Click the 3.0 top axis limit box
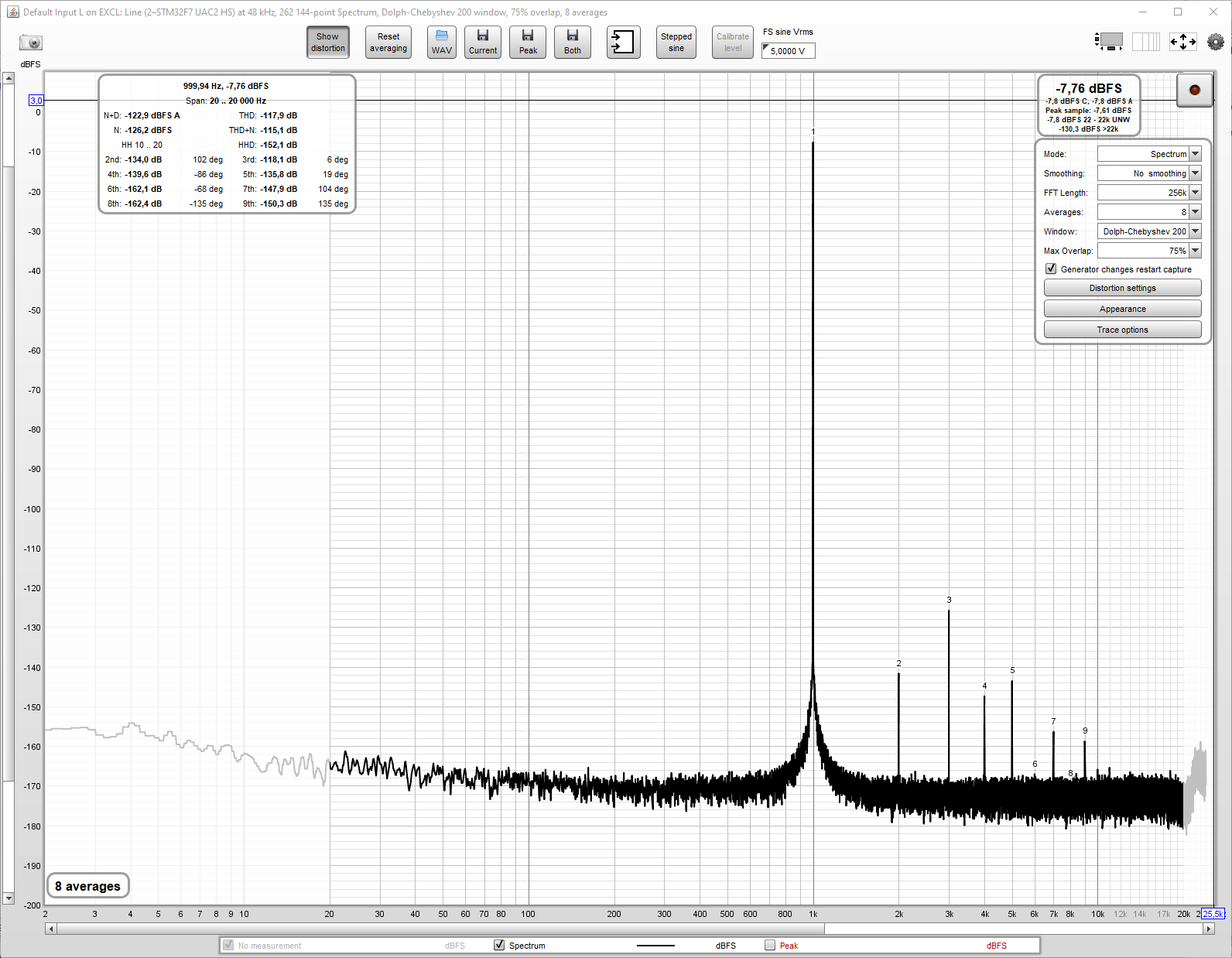 pos(36,101)
